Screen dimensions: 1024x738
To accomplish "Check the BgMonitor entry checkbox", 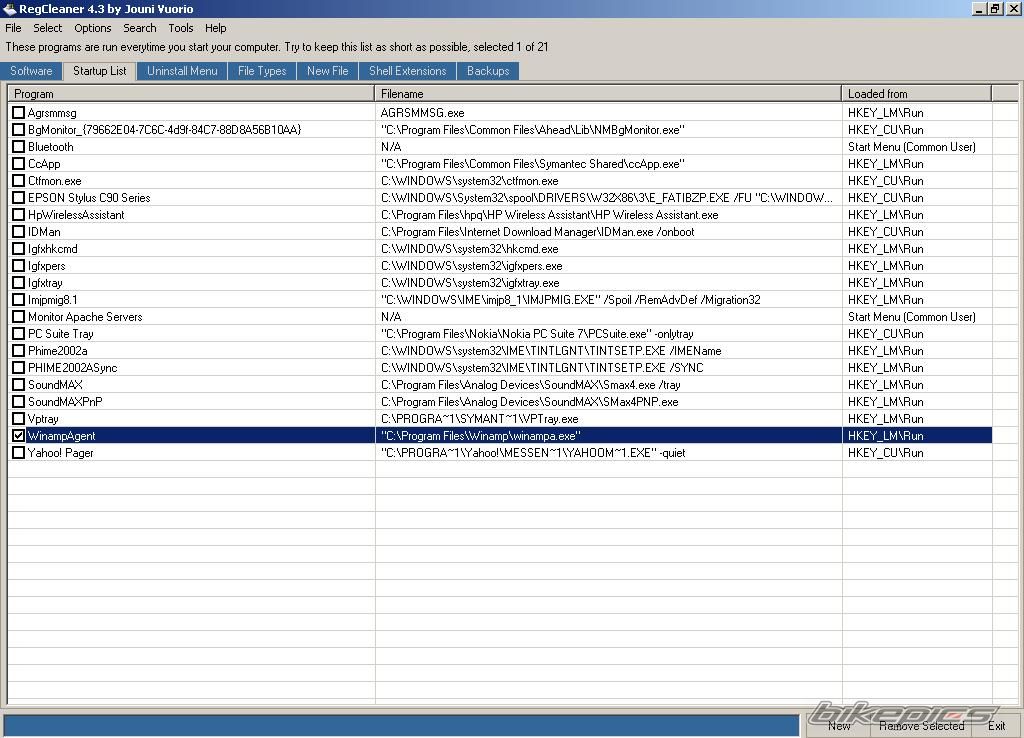I will pyautogui.click(x=18, y=130).
